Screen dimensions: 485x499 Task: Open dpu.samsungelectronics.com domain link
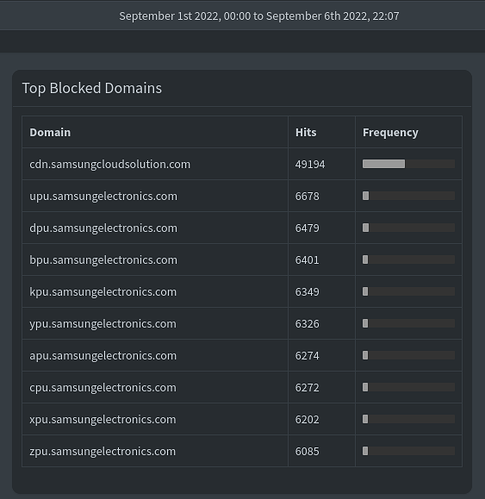point(103,228)
